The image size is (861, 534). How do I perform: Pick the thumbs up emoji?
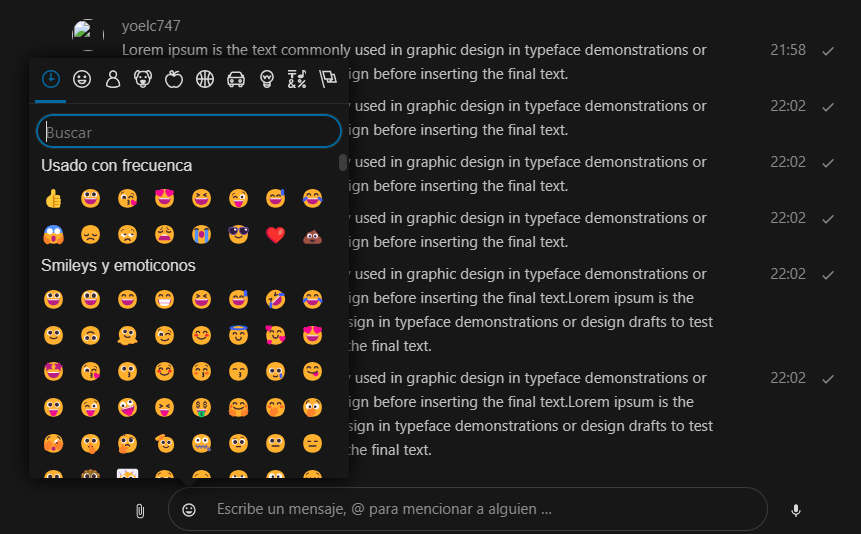point(53,198)
